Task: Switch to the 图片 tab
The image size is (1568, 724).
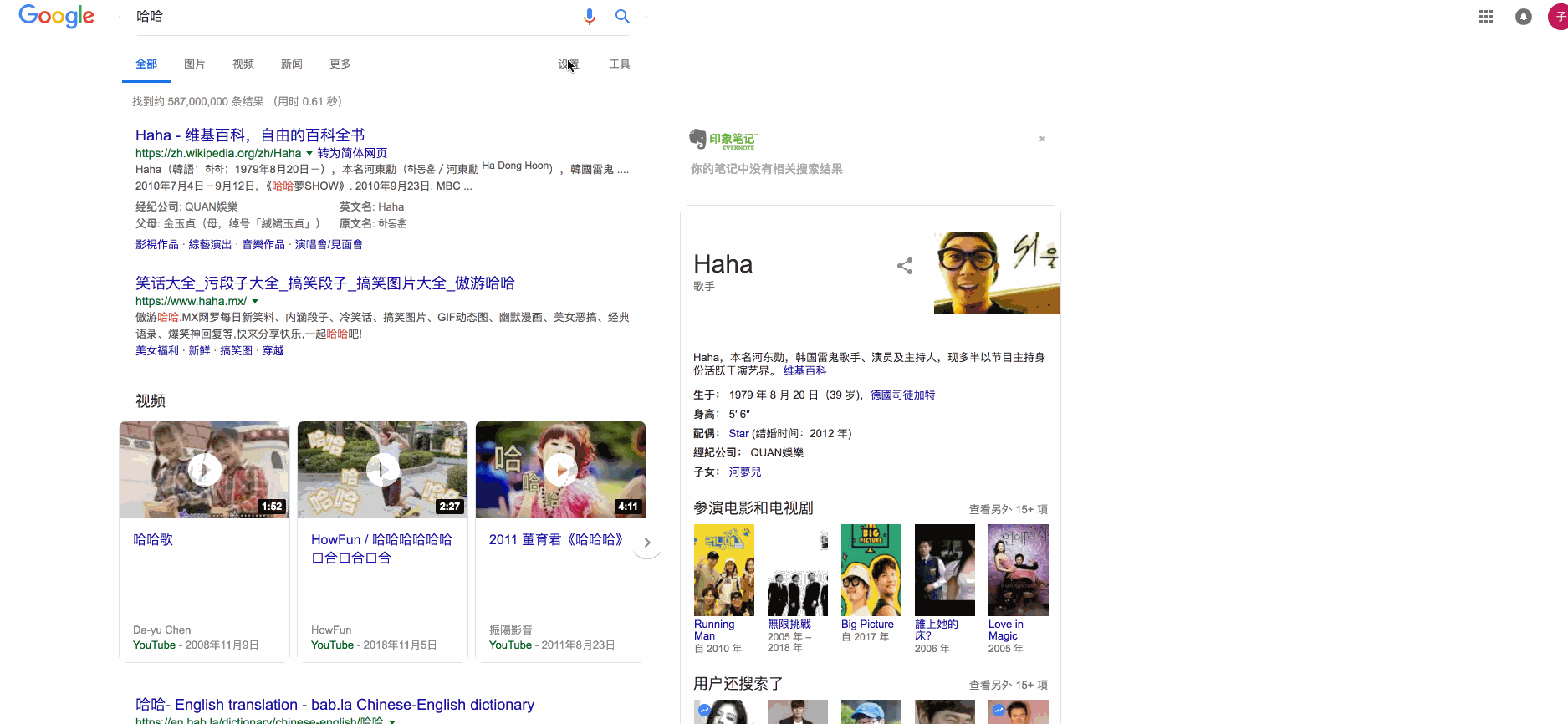Action: 195,64
